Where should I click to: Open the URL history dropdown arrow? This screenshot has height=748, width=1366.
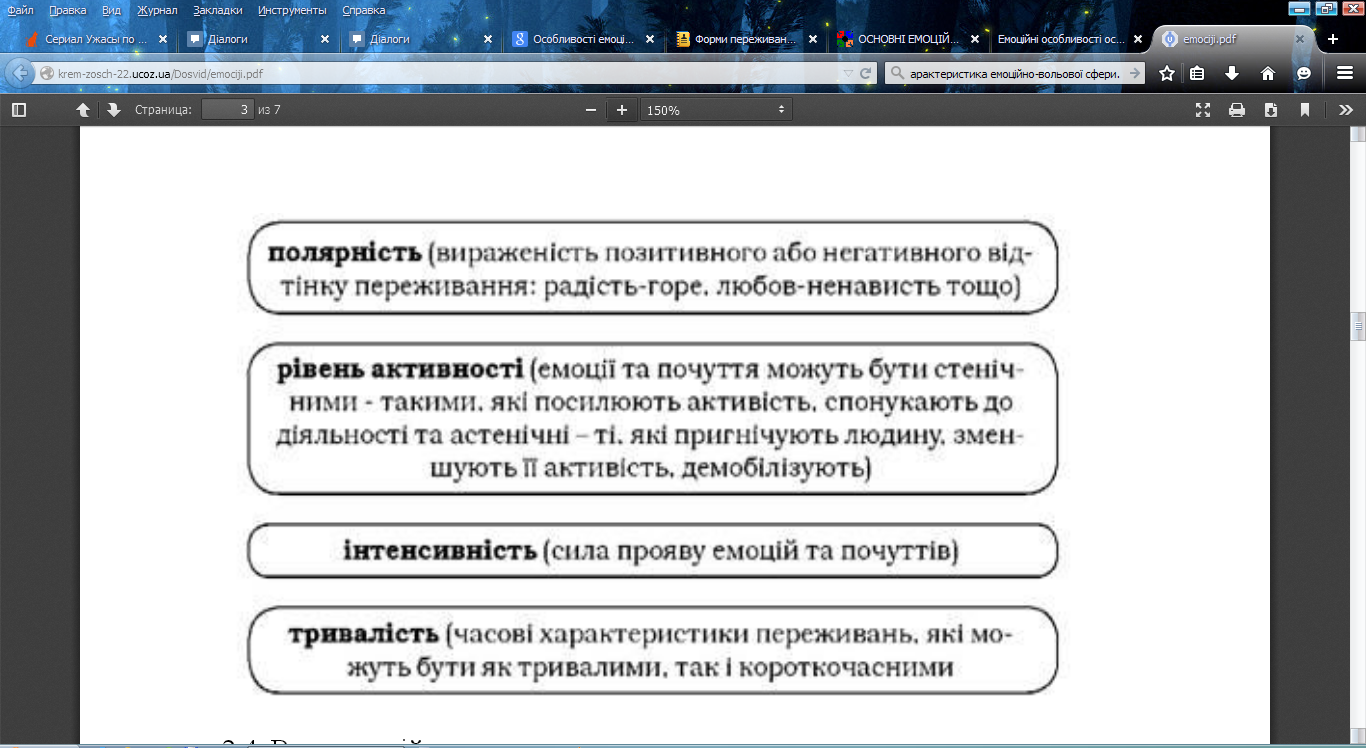coord(848,73)
